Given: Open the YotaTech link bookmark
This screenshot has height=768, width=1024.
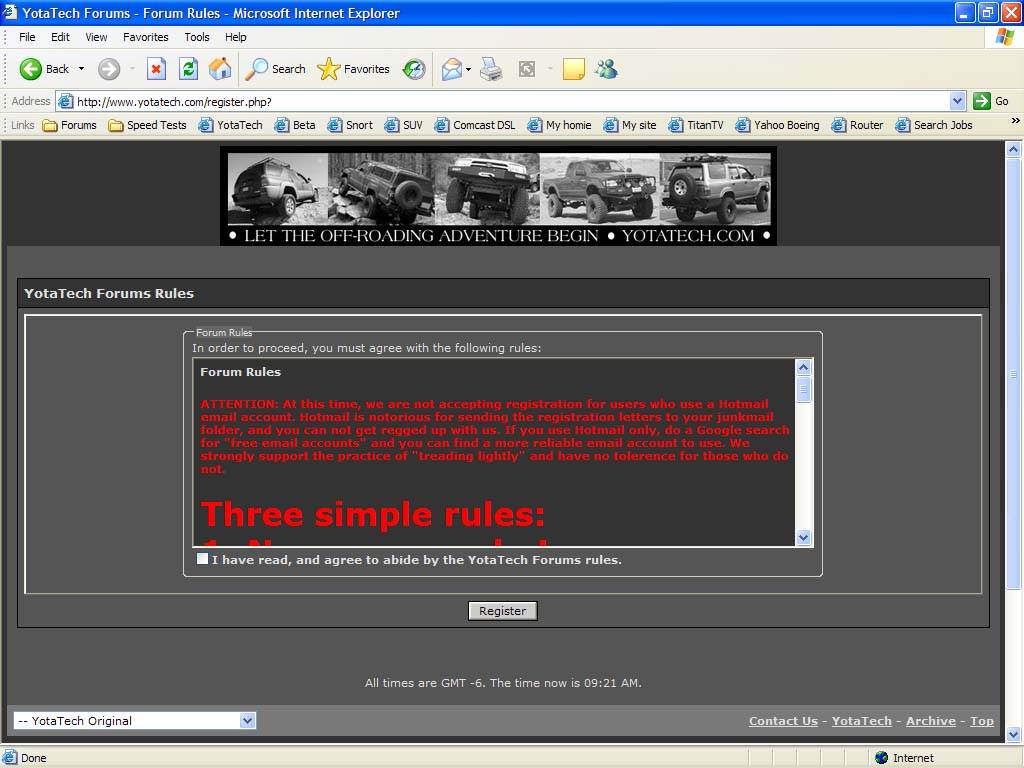Looking at the screenshot, I should 231,125.
